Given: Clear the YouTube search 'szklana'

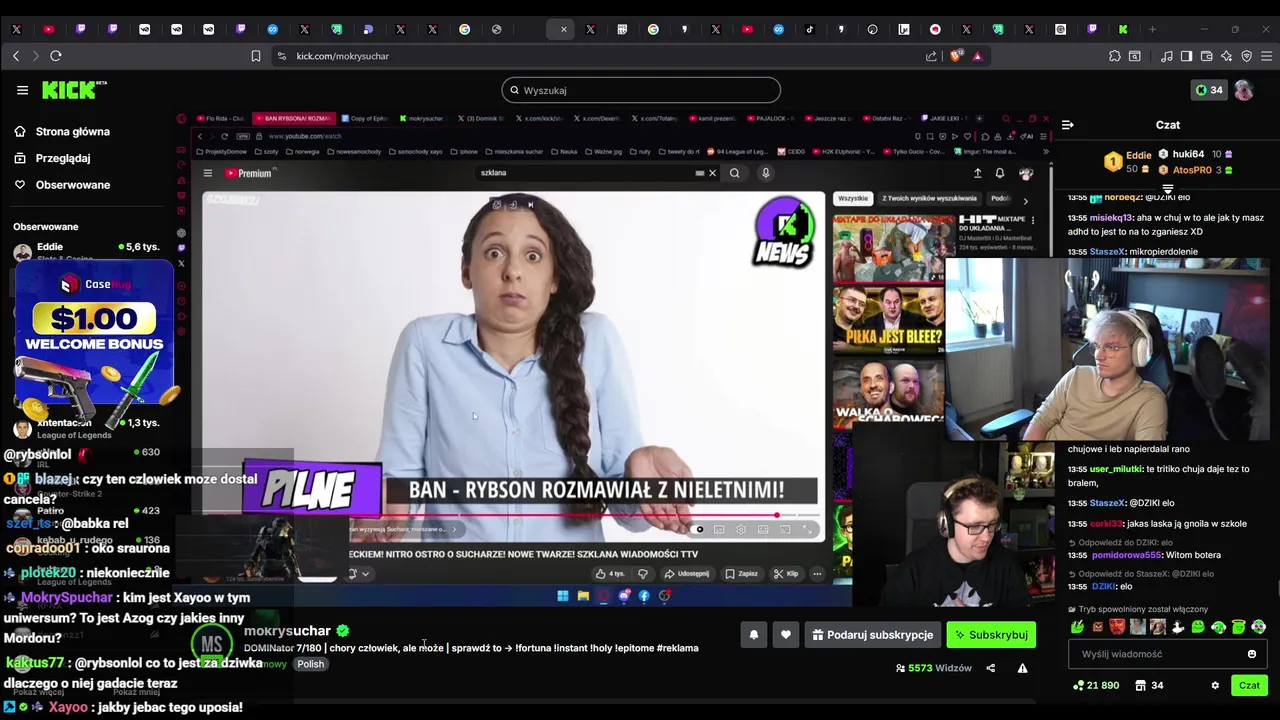Looking at the screenshot, I should point(712,173).
